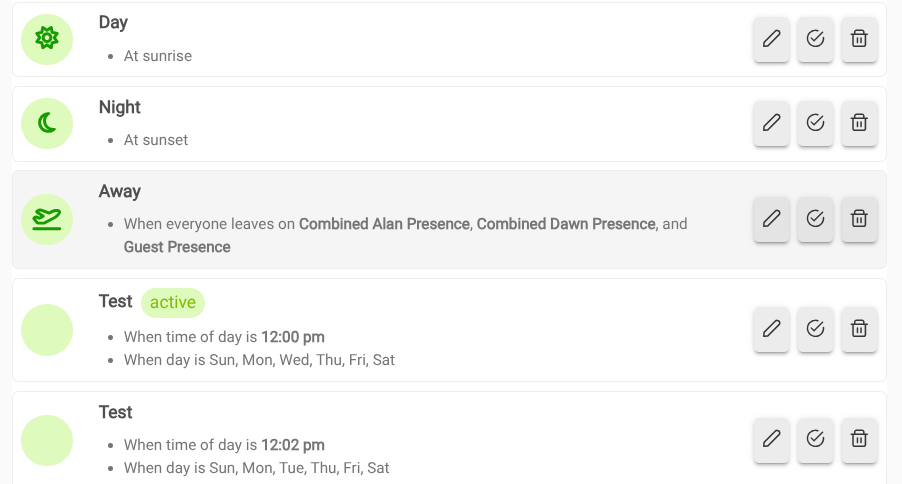Edit the Test mode scheduled 12:02 pm
This screenshot has height=484, width=902.
[x=771, y=439]
